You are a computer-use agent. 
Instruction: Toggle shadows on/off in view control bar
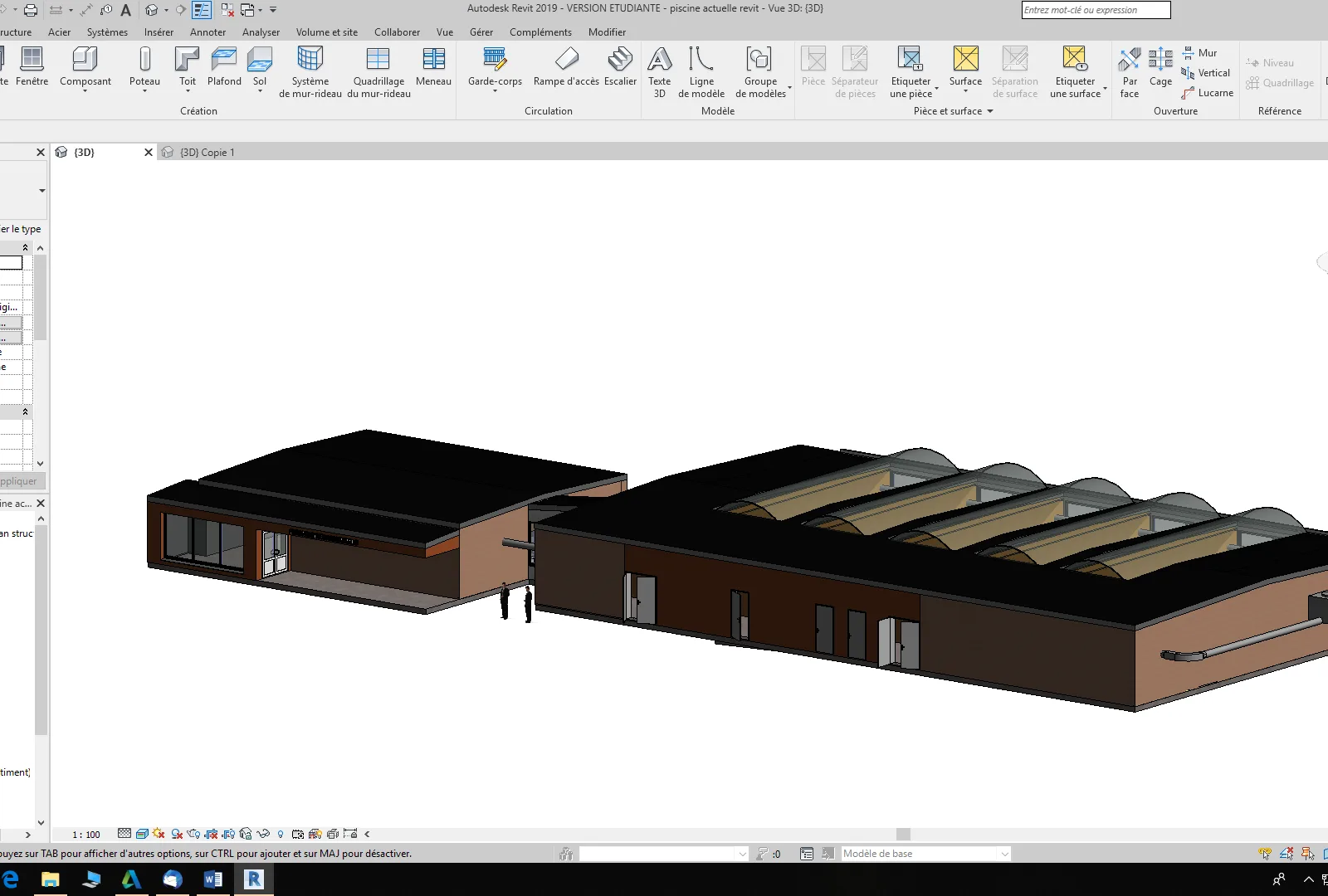coord(177,834)
